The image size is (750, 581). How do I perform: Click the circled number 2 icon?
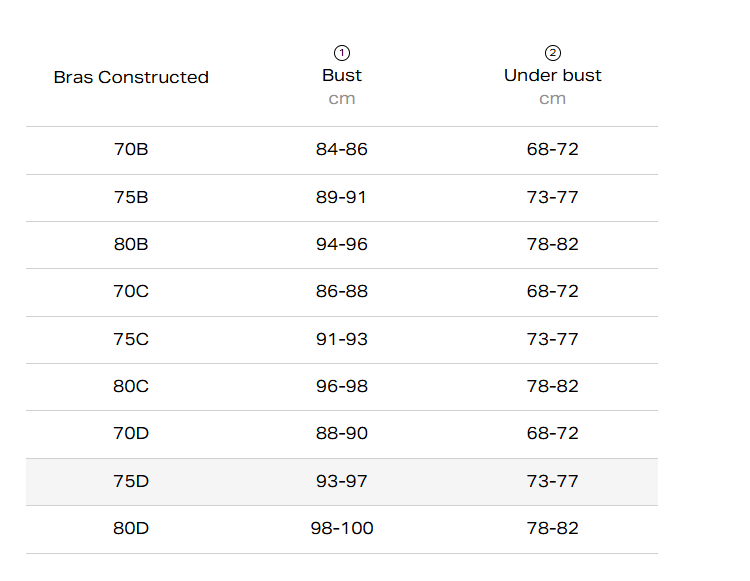click(x=553, y=53)
